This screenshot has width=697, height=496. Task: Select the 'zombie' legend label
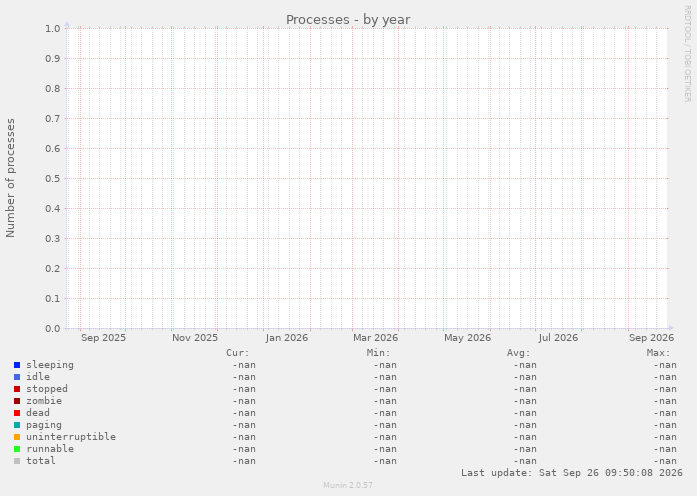tap(44, 401)
